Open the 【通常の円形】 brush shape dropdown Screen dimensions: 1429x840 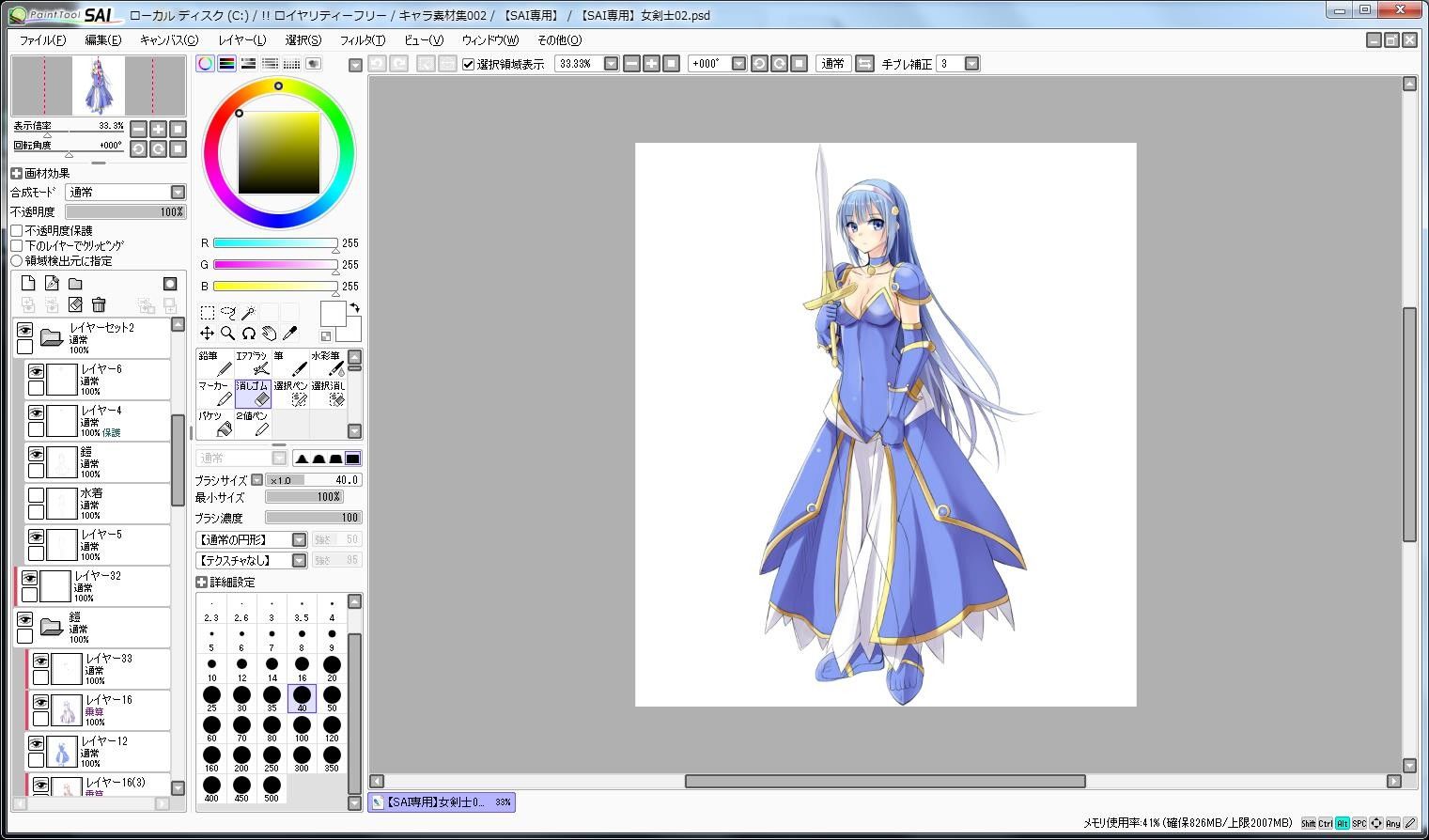(299, 540)
